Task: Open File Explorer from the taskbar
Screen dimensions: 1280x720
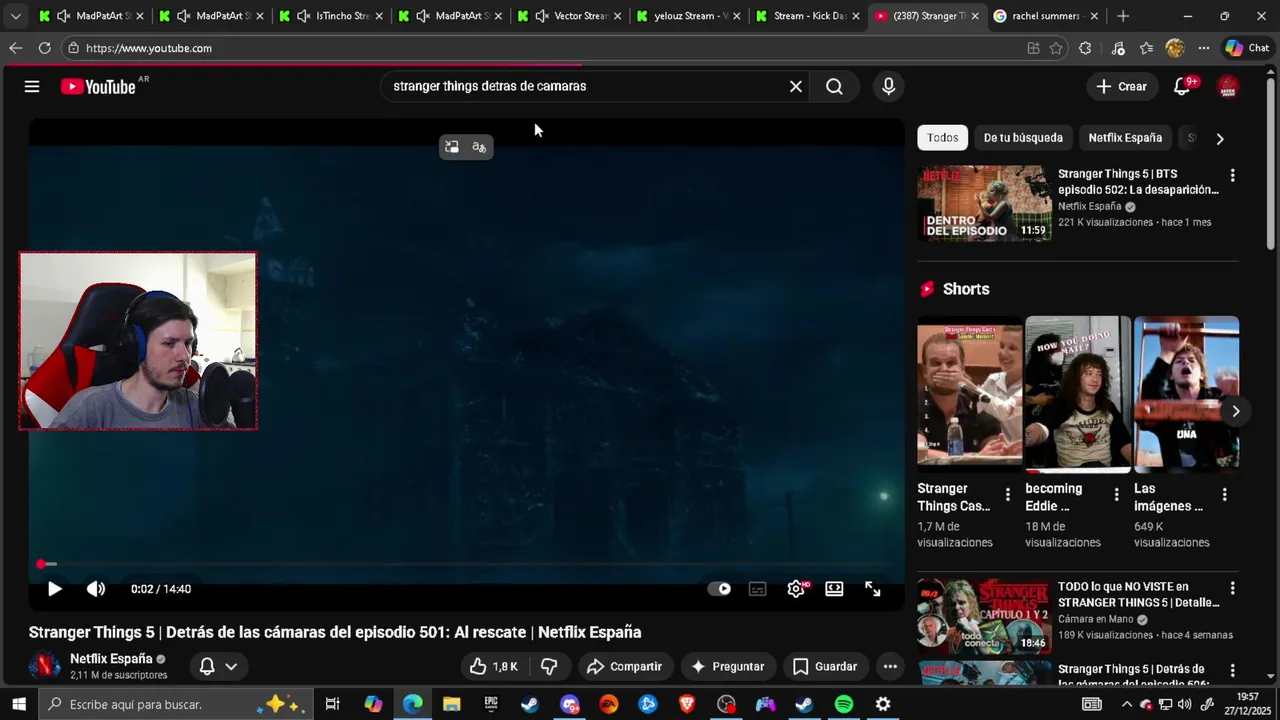Action: [x=452, y=704]
